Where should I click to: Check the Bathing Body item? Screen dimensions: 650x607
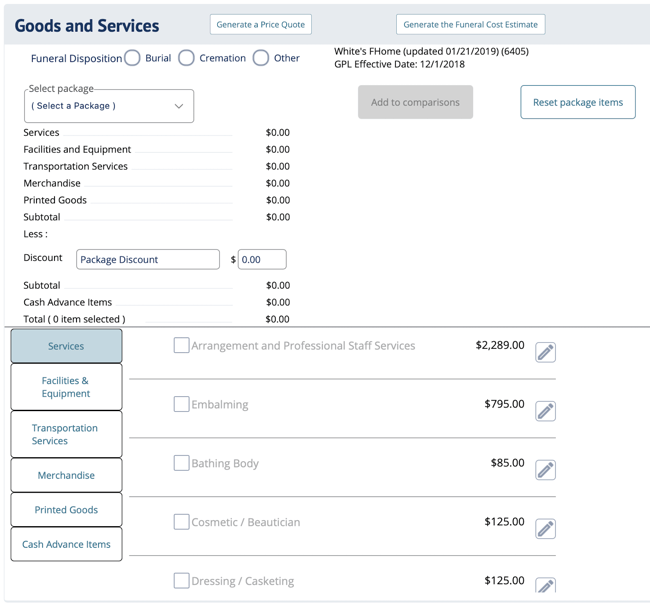(x=181, y=463)
